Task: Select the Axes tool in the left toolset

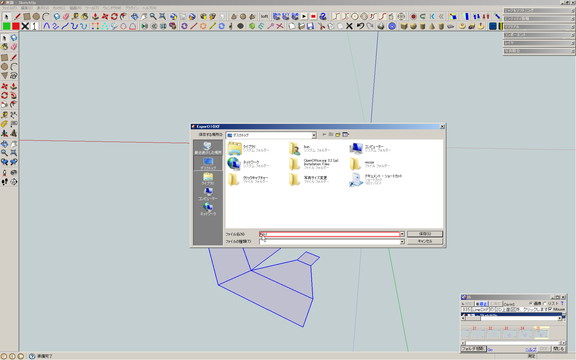Action: click(4, 133)
